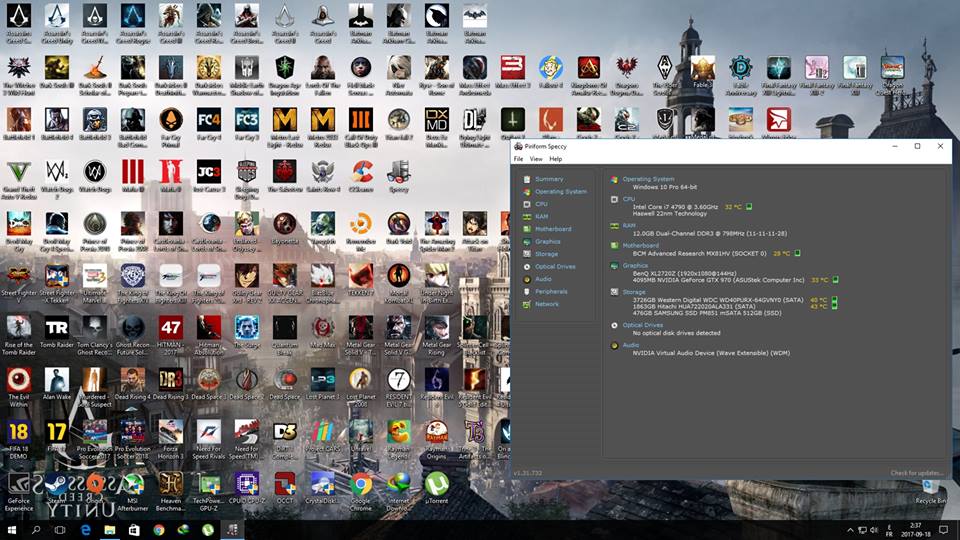Open the OCCT desktop icon
960x540 pixels.
[285, 489]
